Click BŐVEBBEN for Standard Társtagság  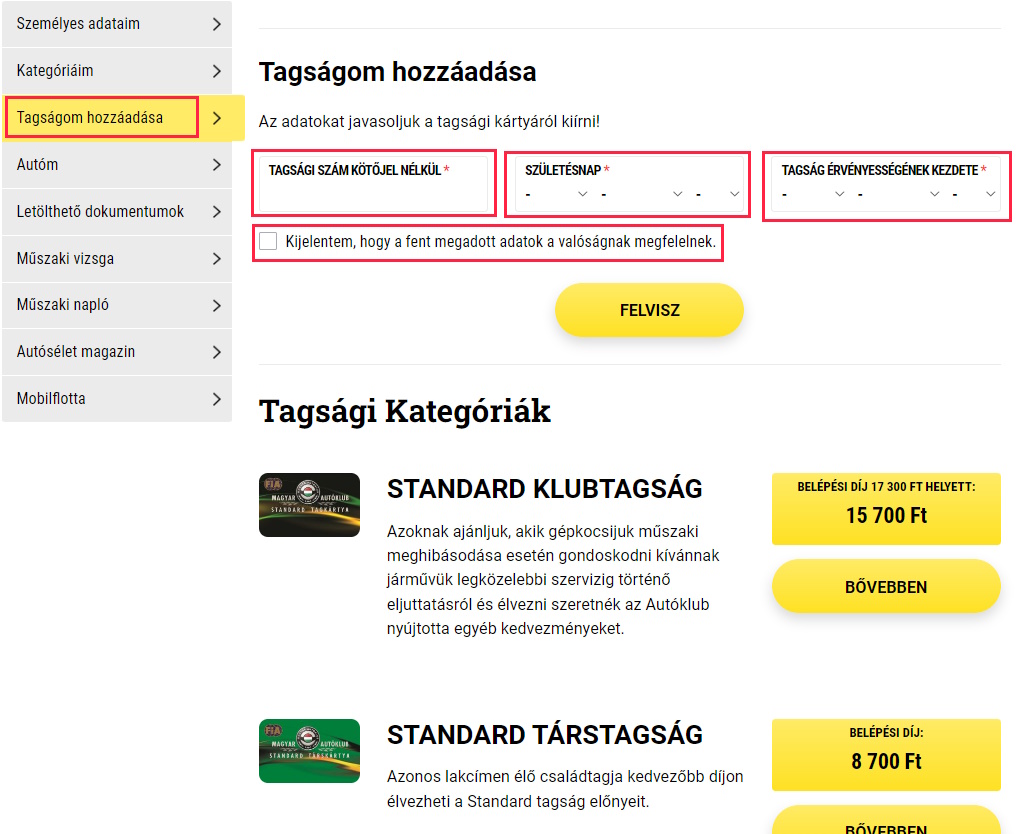point(886,822)
